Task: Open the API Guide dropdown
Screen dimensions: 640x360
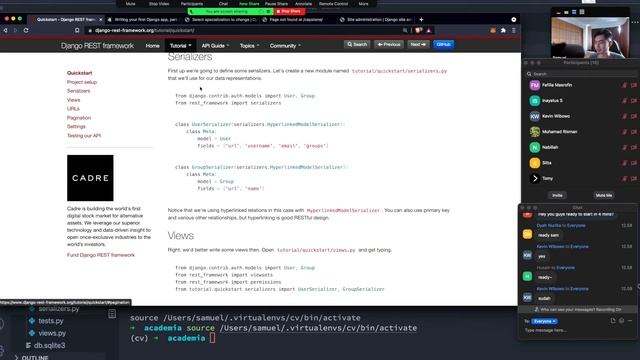Action: (x=215, y=46)
